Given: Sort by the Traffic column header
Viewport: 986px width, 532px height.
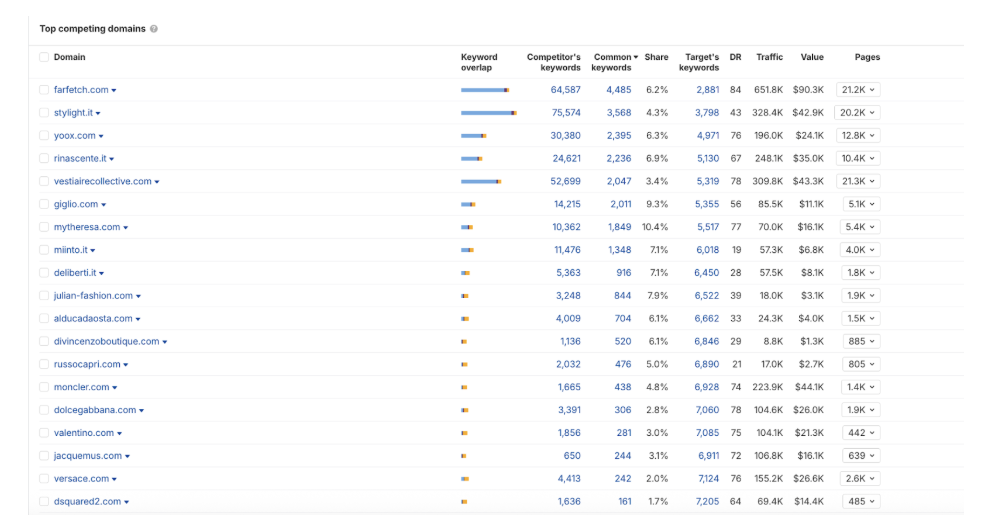Looking at the screenshot, I should [x=769, y=57].
